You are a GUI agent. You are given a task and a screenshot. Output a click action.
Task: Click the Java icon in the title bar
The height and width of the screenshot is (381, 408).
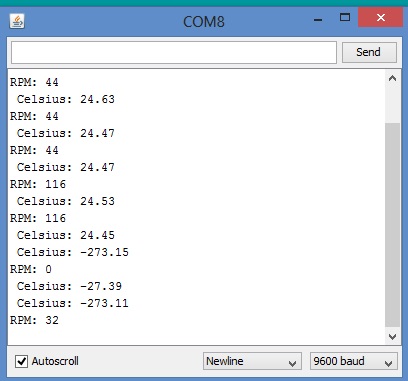(17, 21)
